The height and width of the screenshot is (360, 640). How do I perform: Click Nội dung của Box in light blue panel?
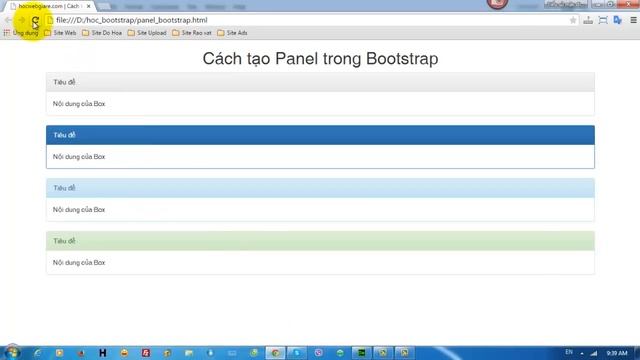pyautogui.click(x=79, y=209)
